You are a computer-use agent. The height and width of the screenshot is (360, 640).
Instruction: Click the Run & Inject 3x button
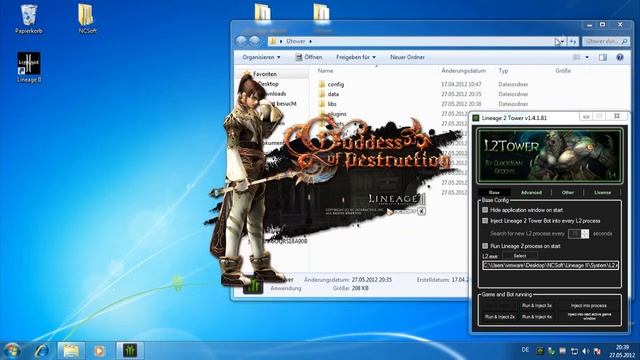pyautogui.click(x=537, y=305)
